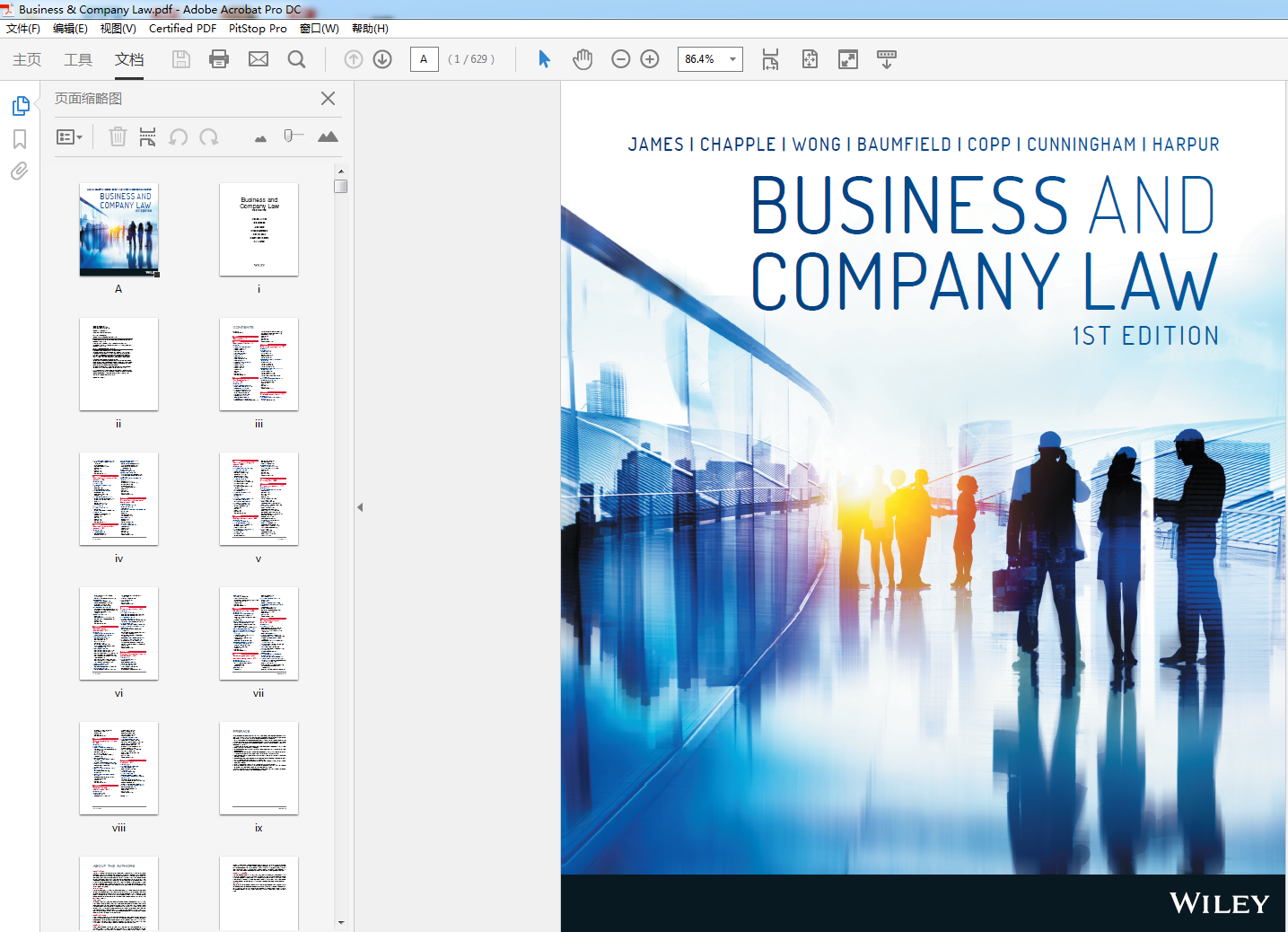The image size is (1288, 932).
Task: Select cover page thumbnail A
Action: 118,230
